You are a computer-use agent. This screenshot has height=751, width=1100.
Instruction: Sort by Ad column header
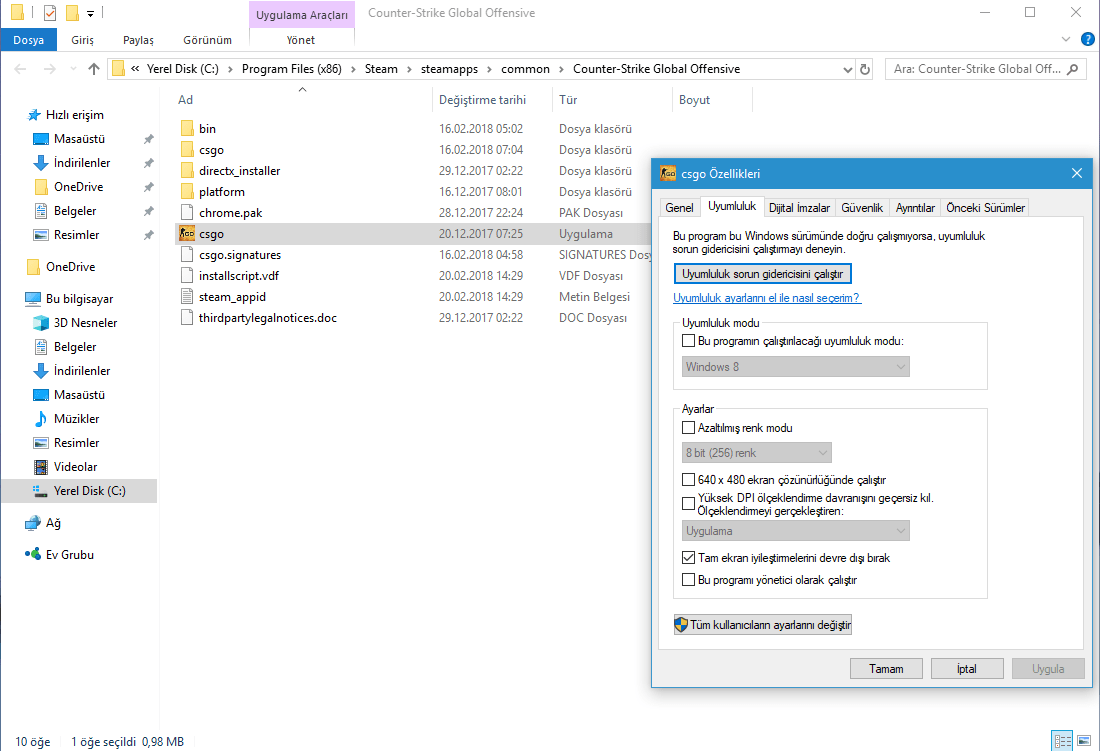pyautogui.click(x=185, y=100)
